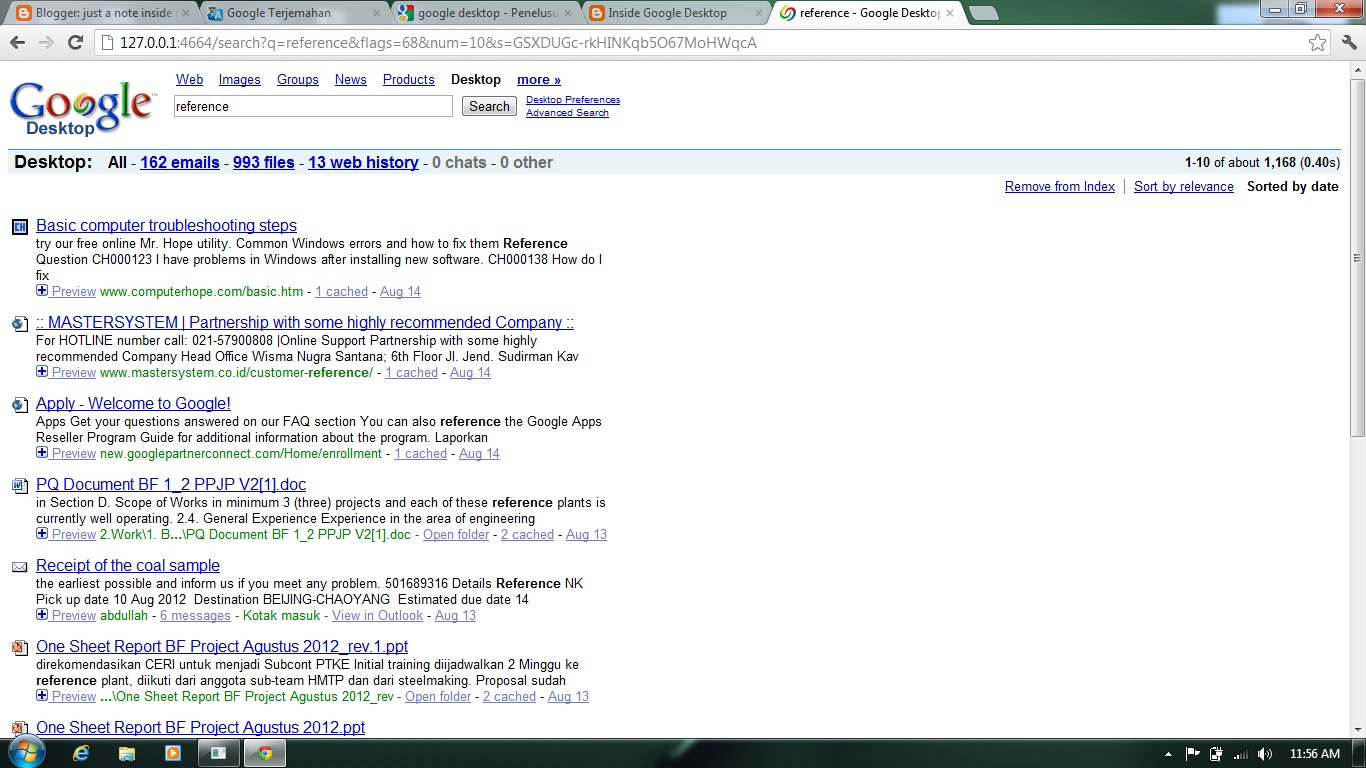Screen dimensions: 1366x768
Task: Filter results to 13 web history
Action: tap(363, 163)
